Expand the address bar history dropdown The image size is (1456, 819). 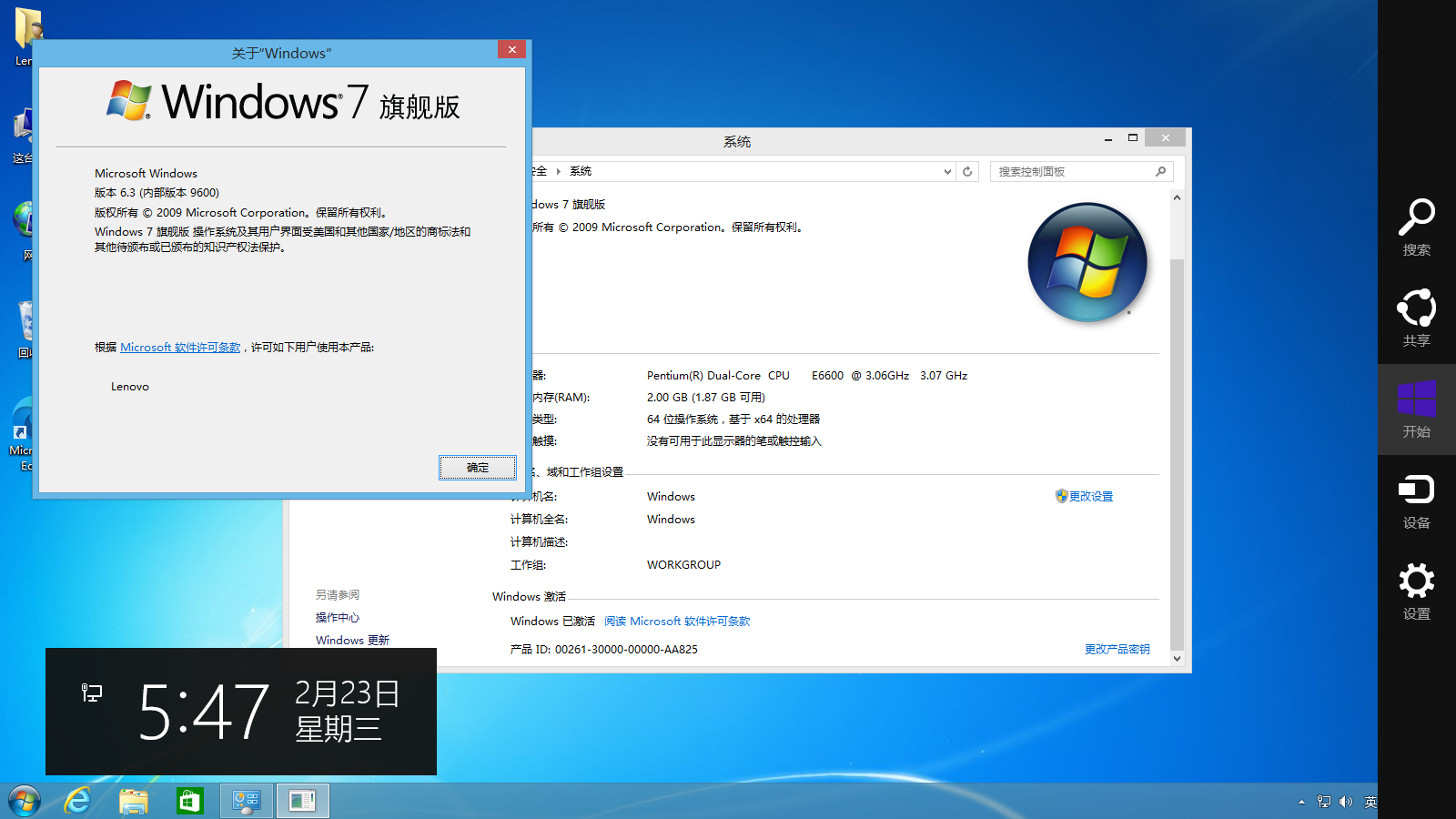(947, 171)
